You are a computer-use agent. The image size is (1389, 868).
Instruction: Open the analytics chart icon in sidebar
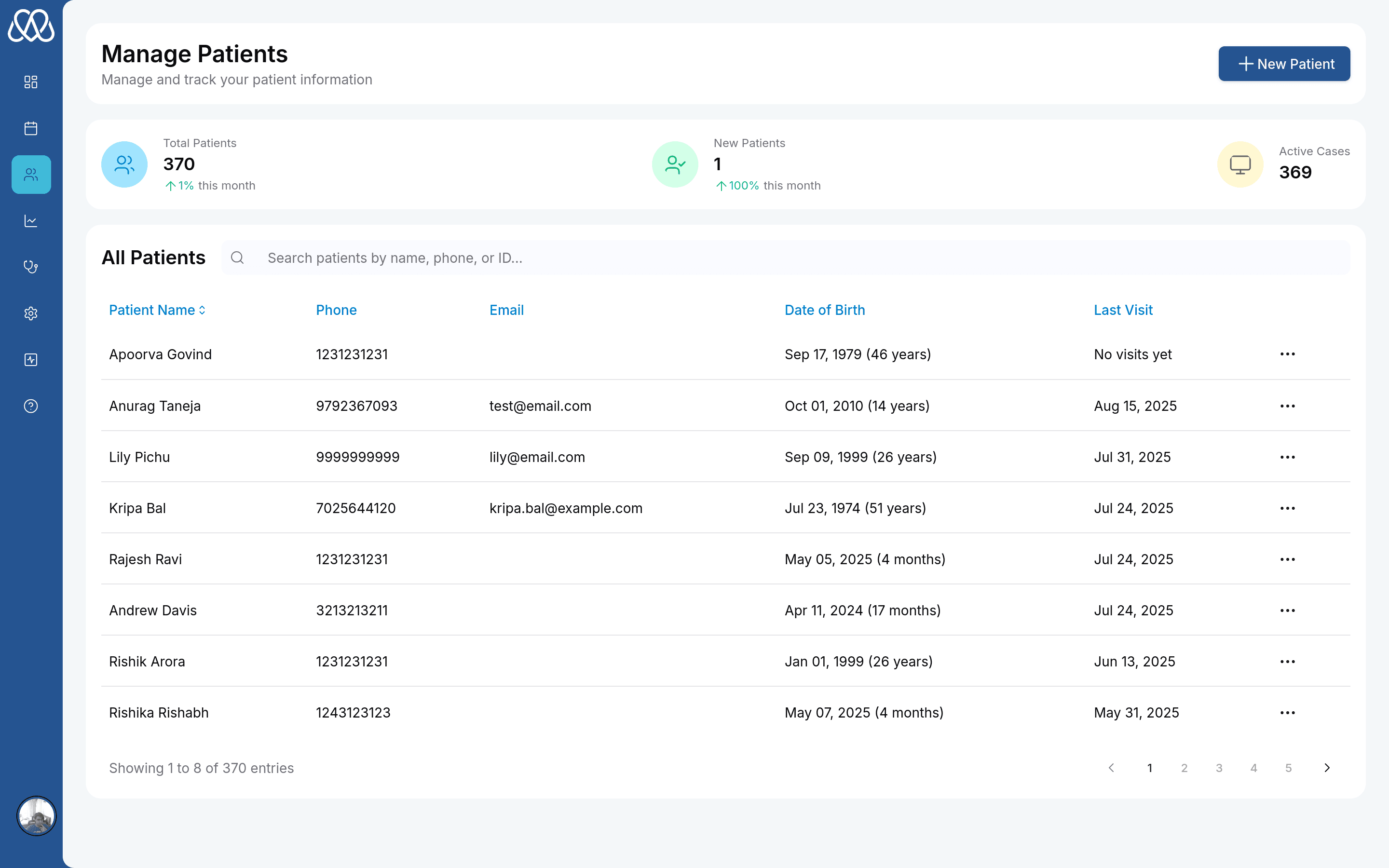click(31, 221)
